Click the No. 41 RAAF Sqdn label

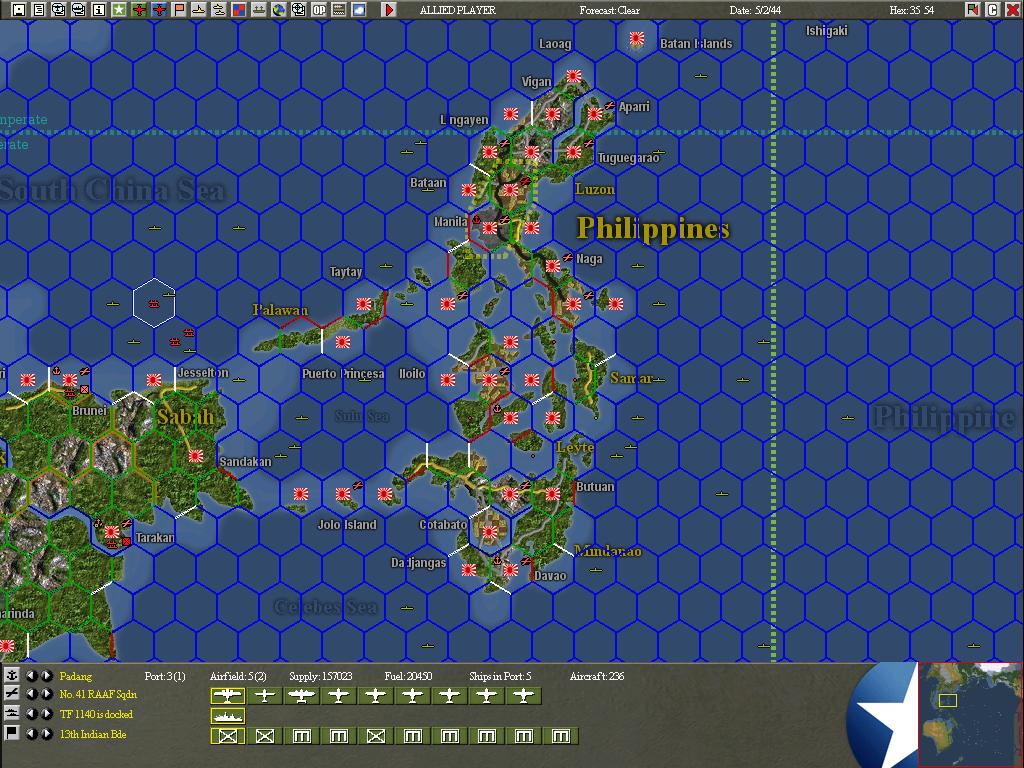click(x=98, y=694)
